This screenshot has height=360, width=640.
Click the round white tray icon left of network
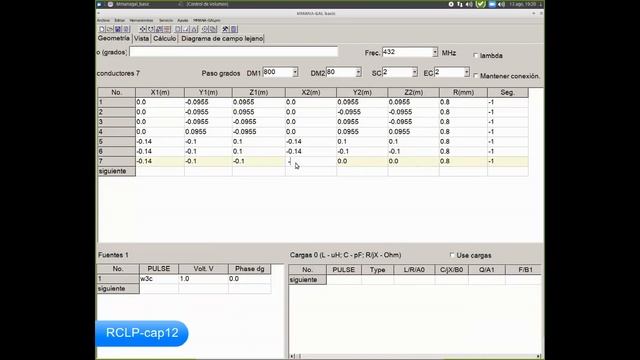(x=451, y=4)
